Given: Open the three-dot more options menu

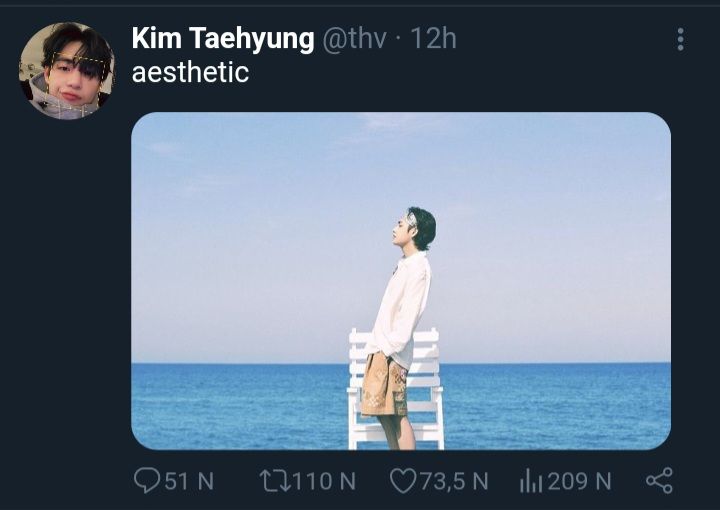Looking at the screenshot, I should (x=681, y=39).
